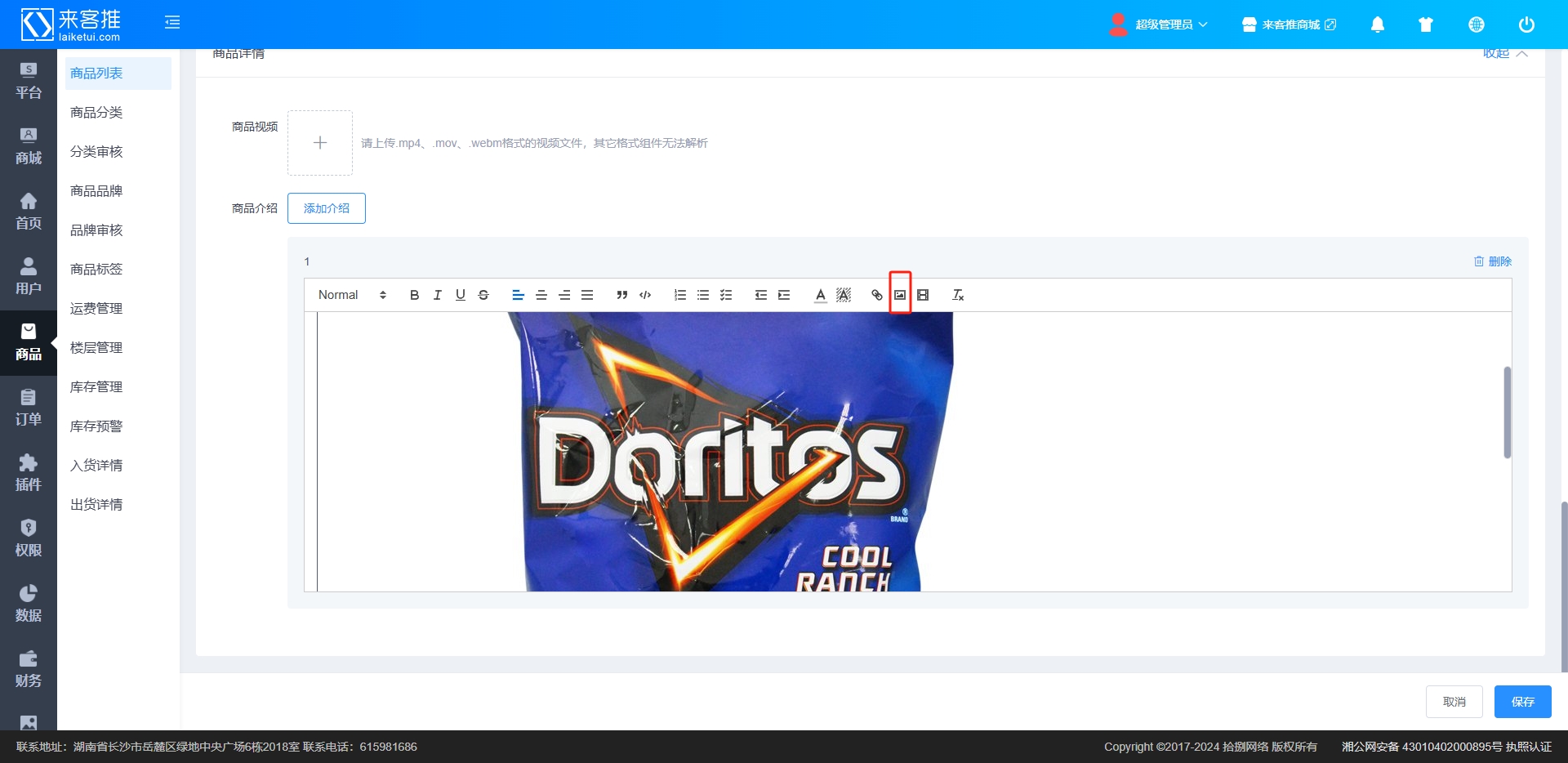Enable the checklist format in the editor

click(726, 295)
